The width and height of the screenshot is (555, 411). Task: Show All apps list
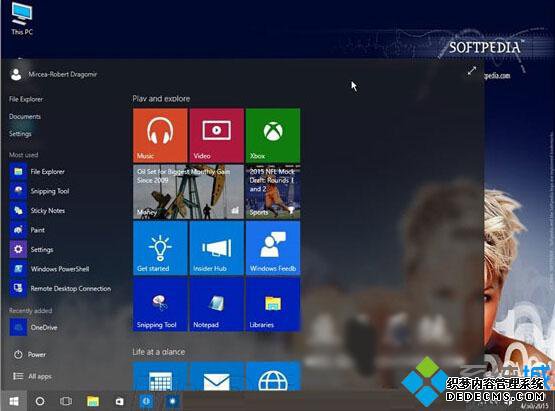pyautogui.click(x=32, y=376)
